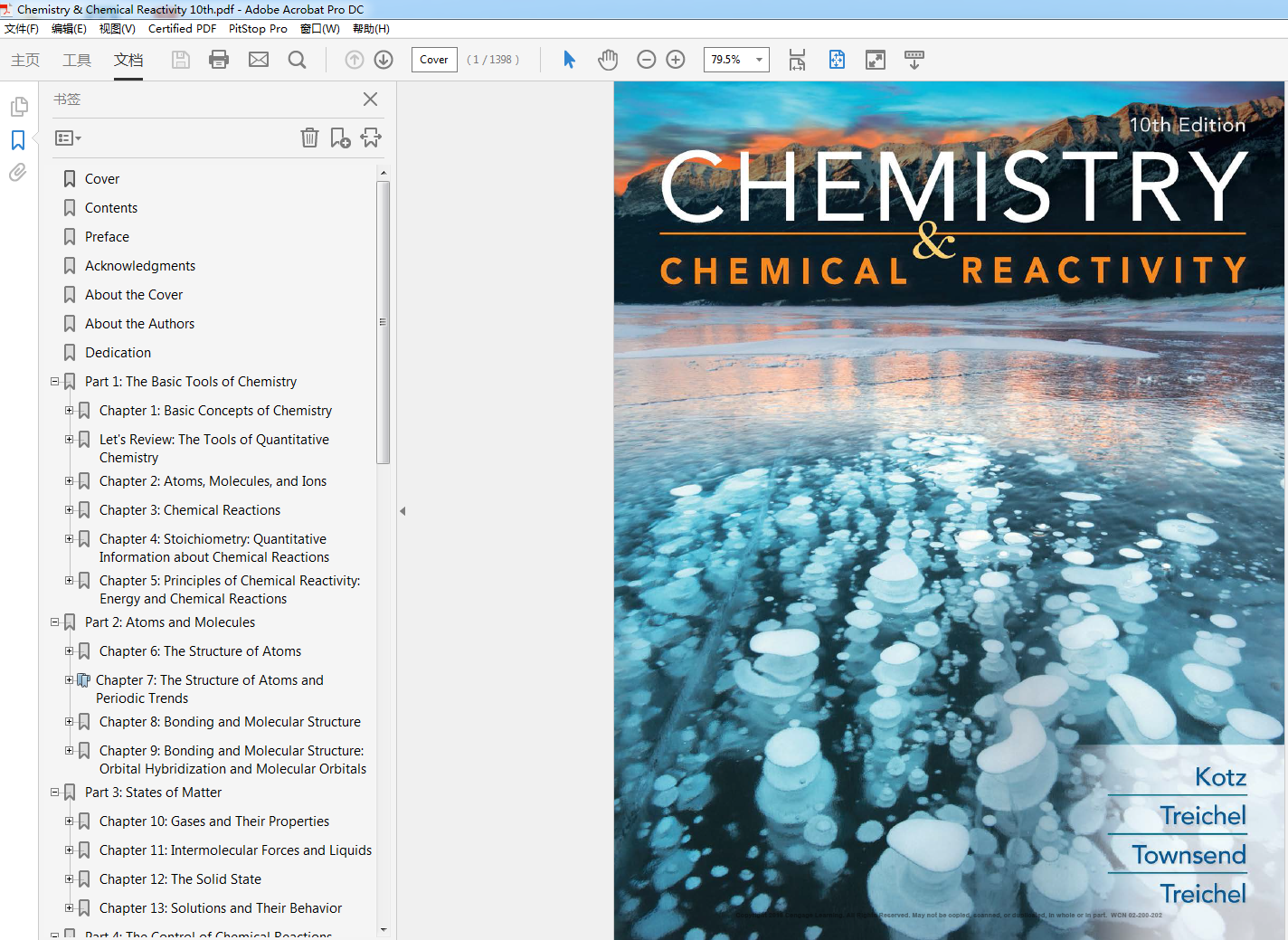
Task: Open bookmark options menu dropdown
Action: 68,138
